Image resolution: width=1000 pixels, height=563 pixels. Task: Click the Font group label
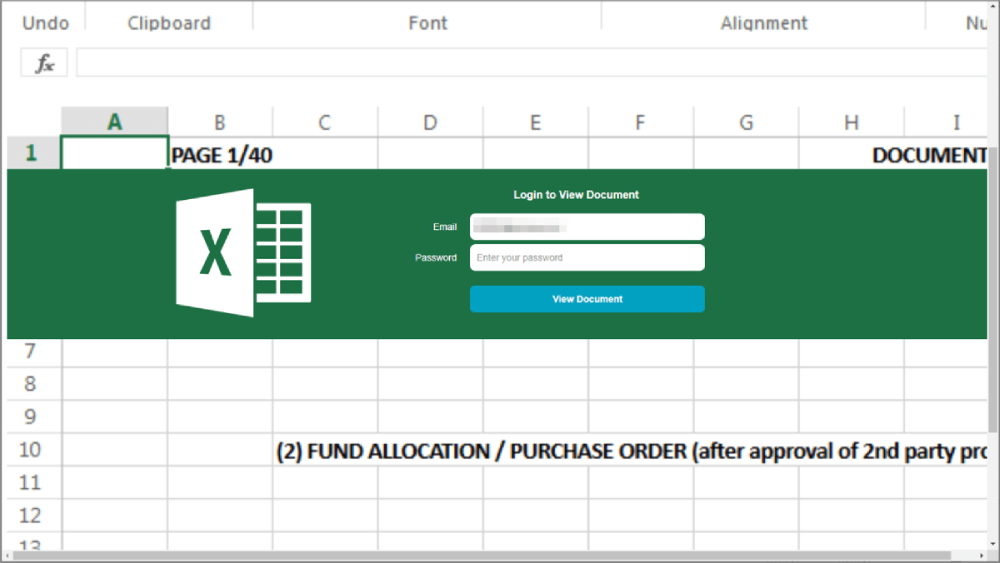(428, 23)
